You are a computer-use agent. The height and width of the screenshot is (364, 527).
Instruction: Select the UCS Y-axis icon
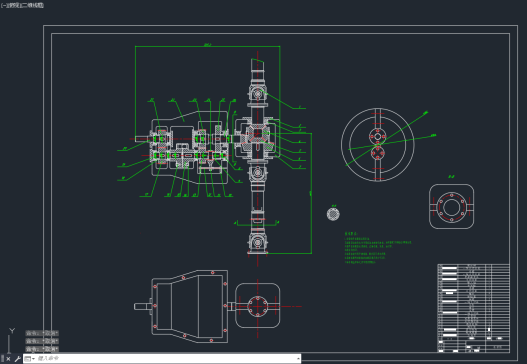click(12, 331)
